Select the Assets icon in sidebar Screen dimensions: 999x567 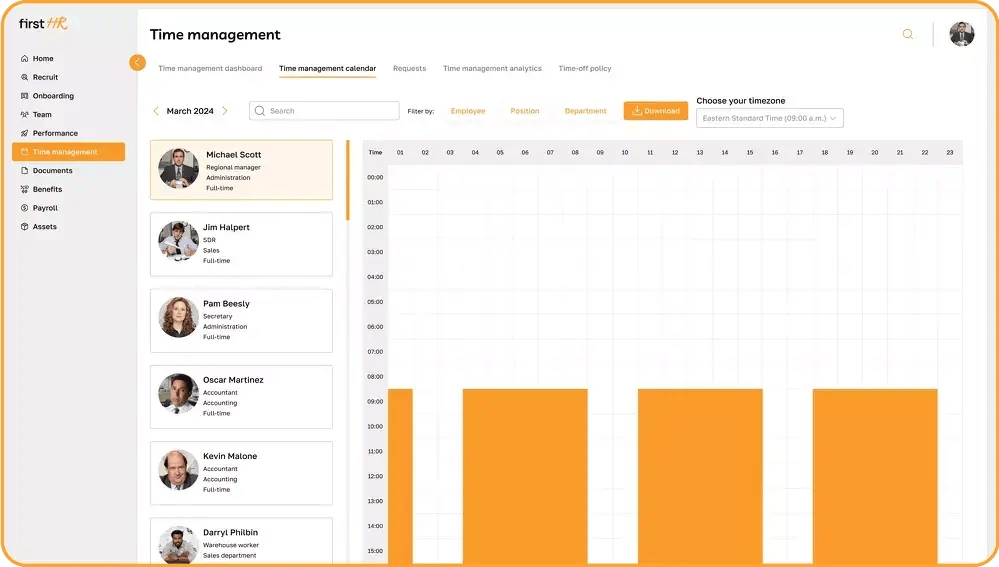coord(24,227)
